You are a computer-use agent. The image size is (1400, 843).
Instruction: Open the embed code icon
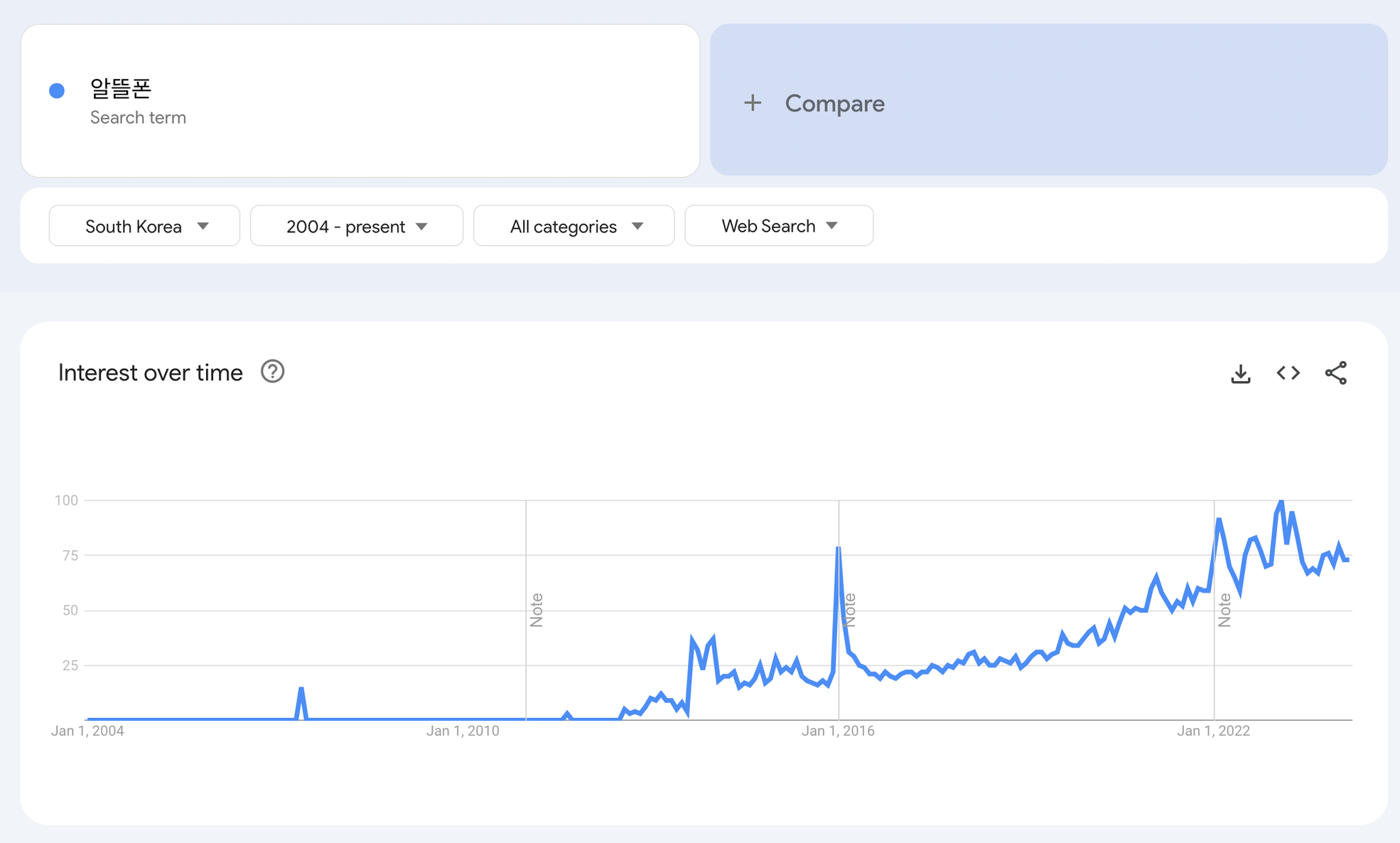[x=1288, y=373]
